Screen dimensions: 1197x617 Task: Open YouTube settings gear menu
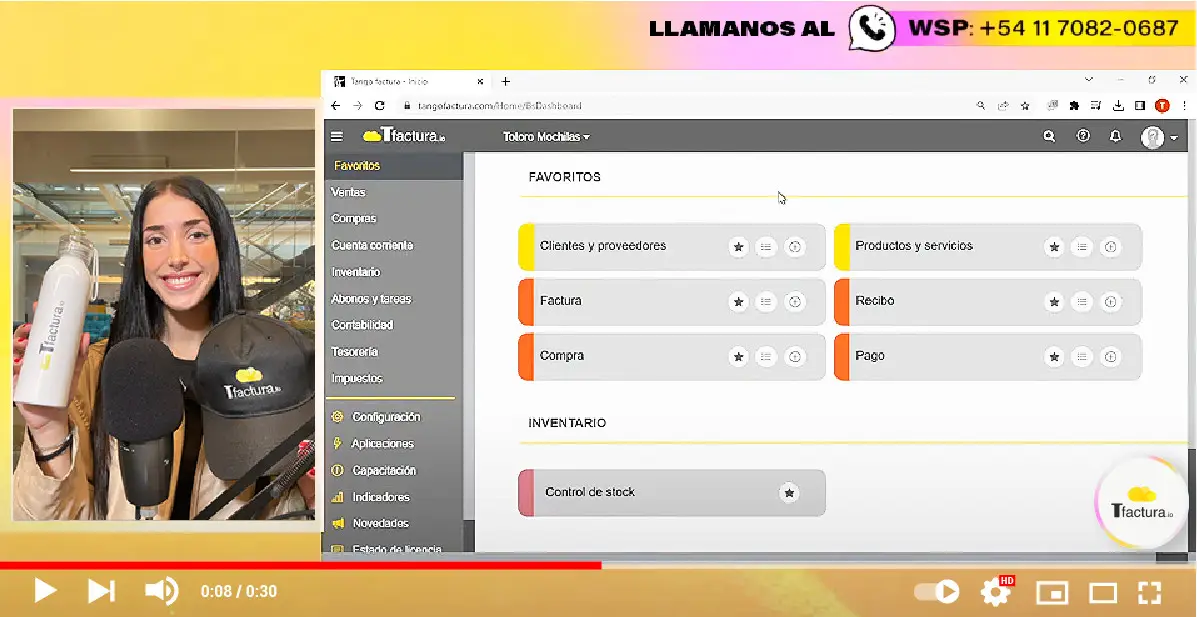coord(995,591)
